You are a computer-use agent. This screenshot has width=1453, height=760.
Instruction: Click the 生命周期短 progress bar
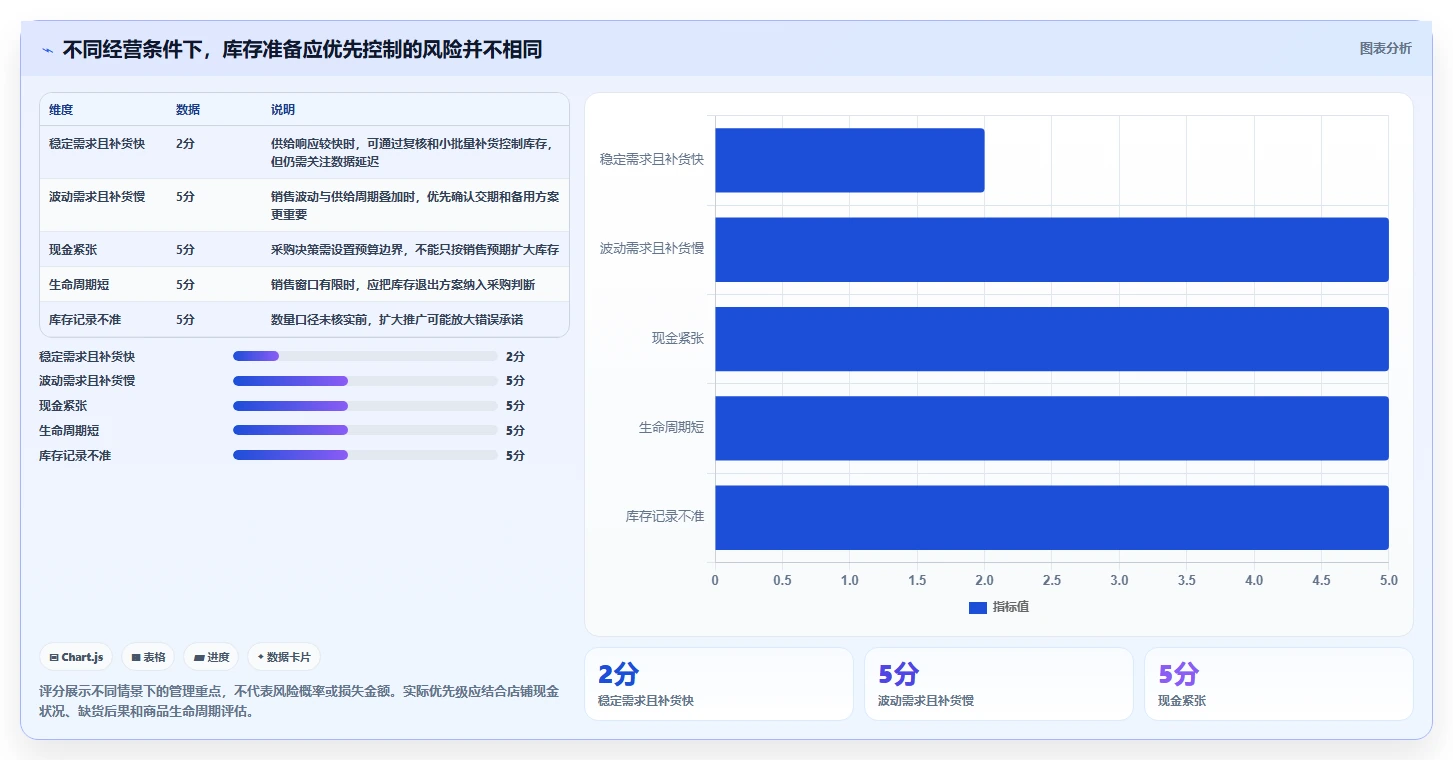coord(365,430)
